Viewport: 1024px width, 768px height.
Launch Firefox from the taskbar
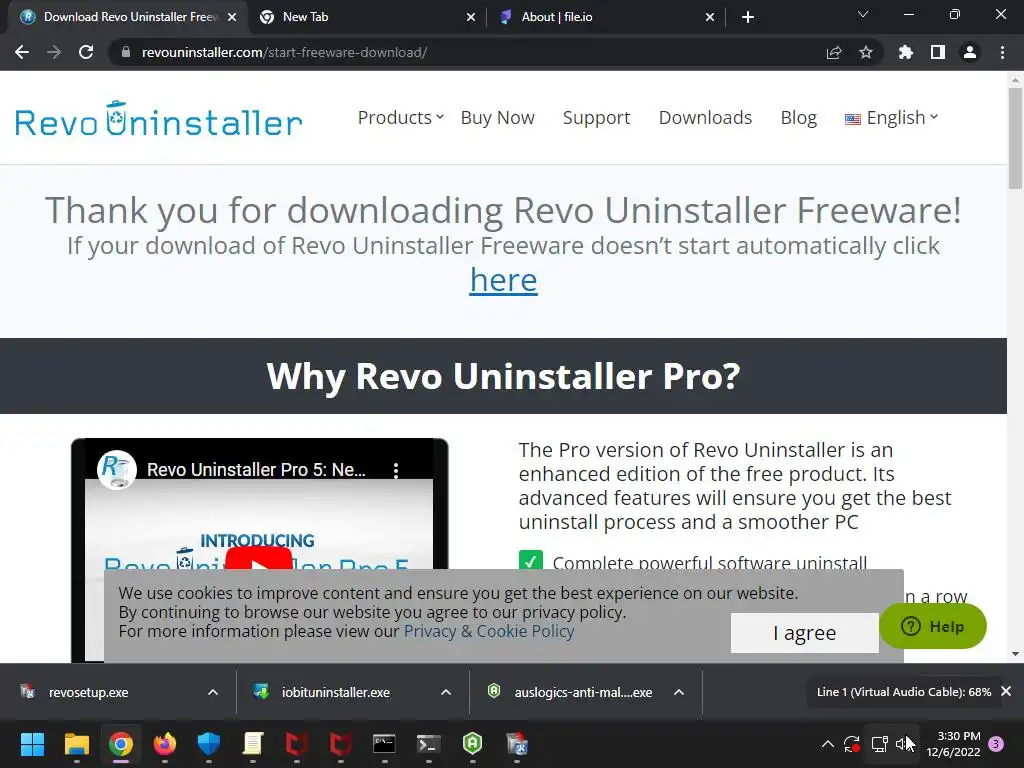click(165, 744)
